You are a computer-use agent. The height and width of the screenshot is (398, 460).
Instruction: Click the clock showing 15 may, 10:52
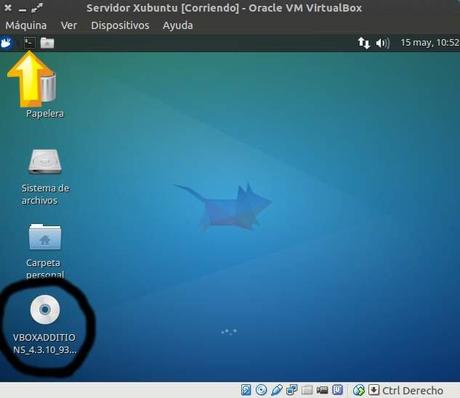pyautogui.click(x=430, y=43)
